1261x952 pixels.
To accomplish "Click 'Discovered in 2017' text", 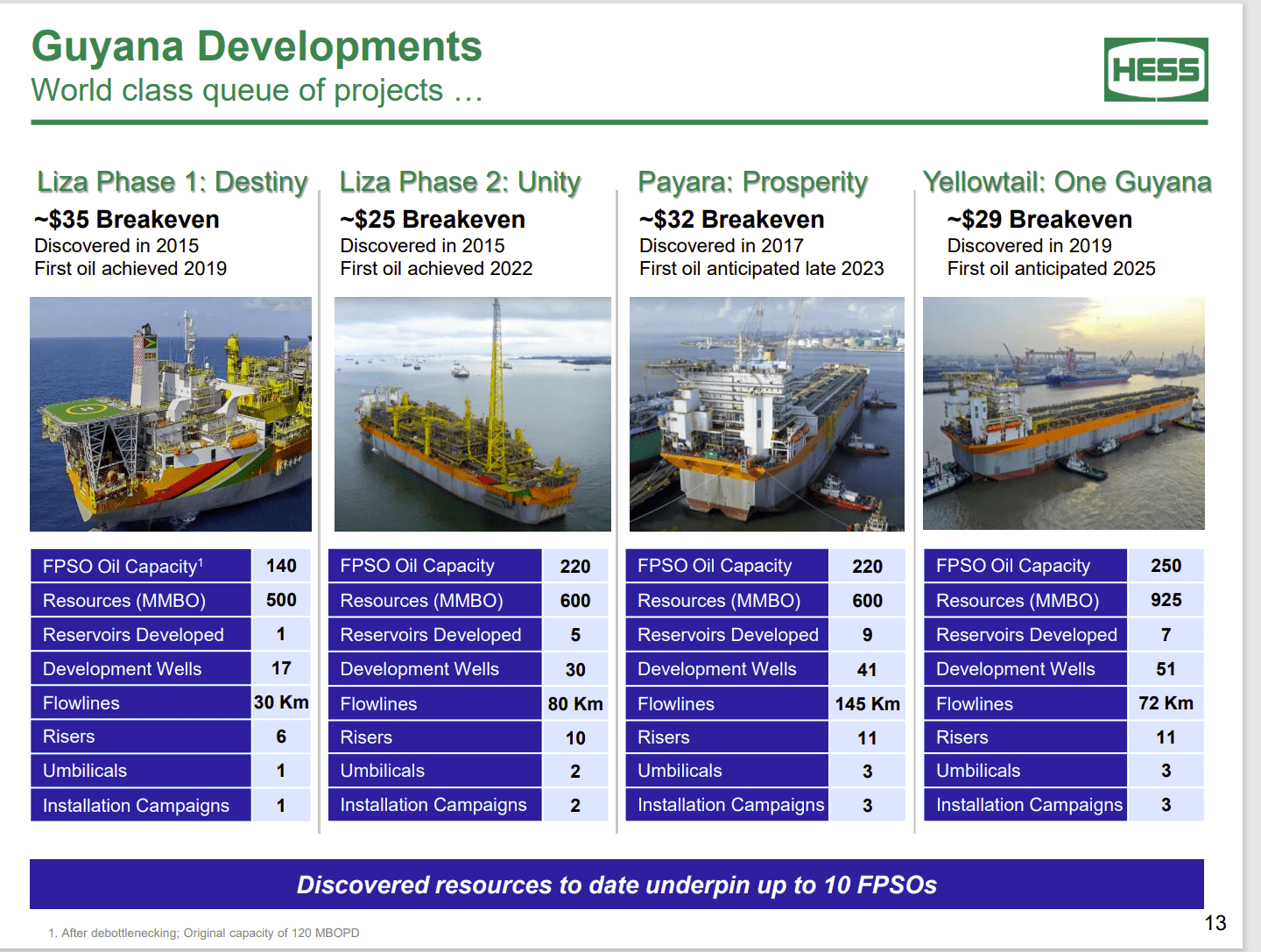I will point(722,246).
